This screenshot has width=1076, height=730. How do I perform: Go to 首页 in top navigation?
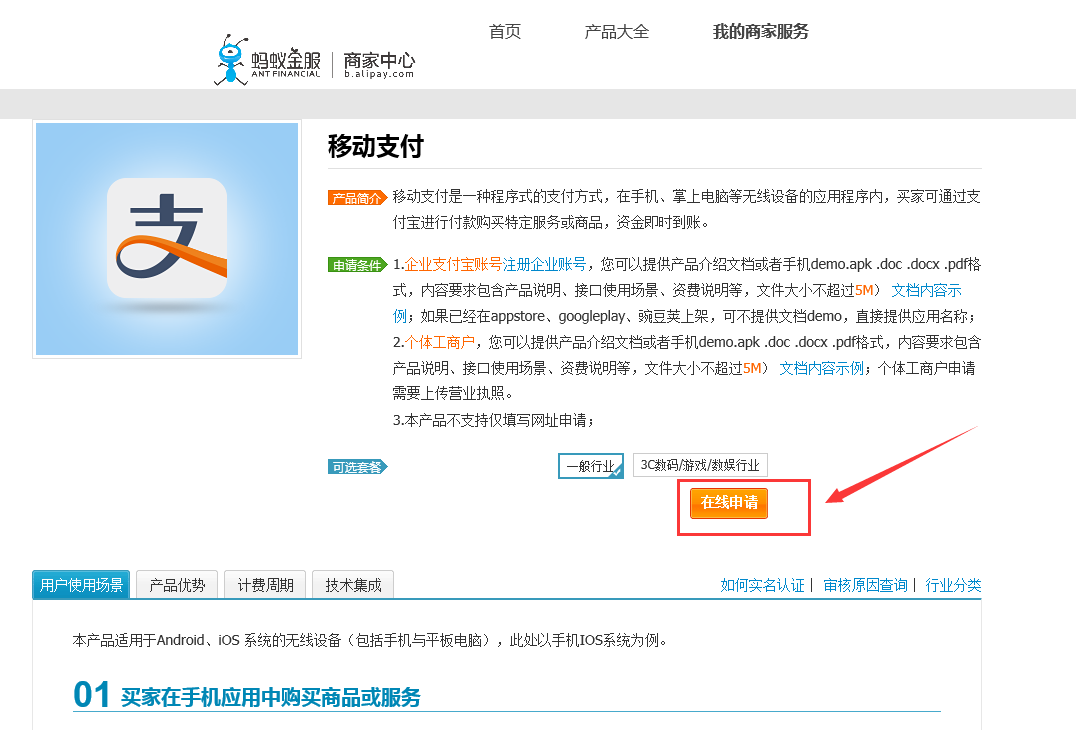(x=505, y=32)
